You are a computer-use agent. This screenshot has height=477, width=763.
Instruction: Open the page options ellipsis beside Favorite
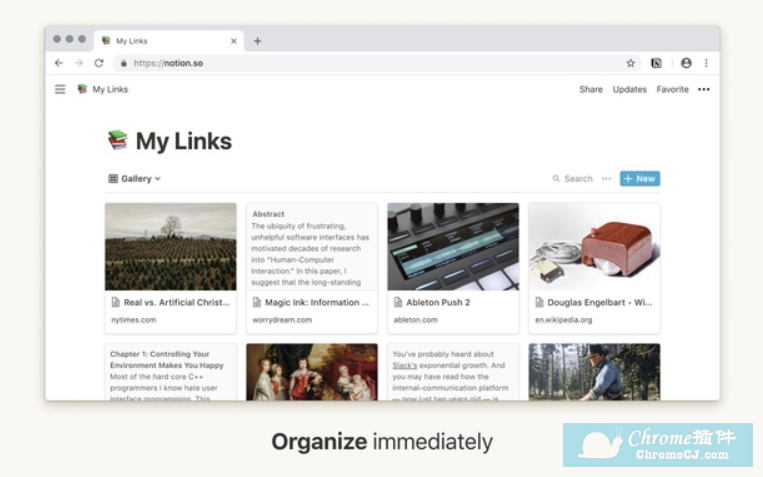pos(704,89)
